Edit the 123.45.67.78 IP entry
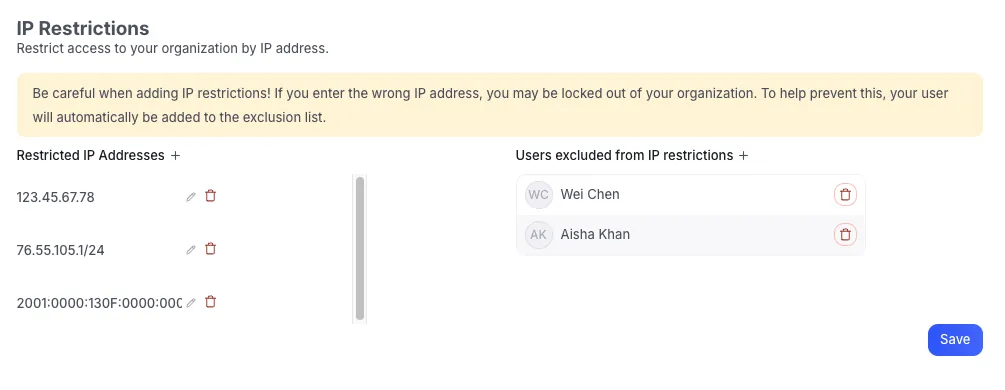 pyautogui.click(x=190, y=197)
